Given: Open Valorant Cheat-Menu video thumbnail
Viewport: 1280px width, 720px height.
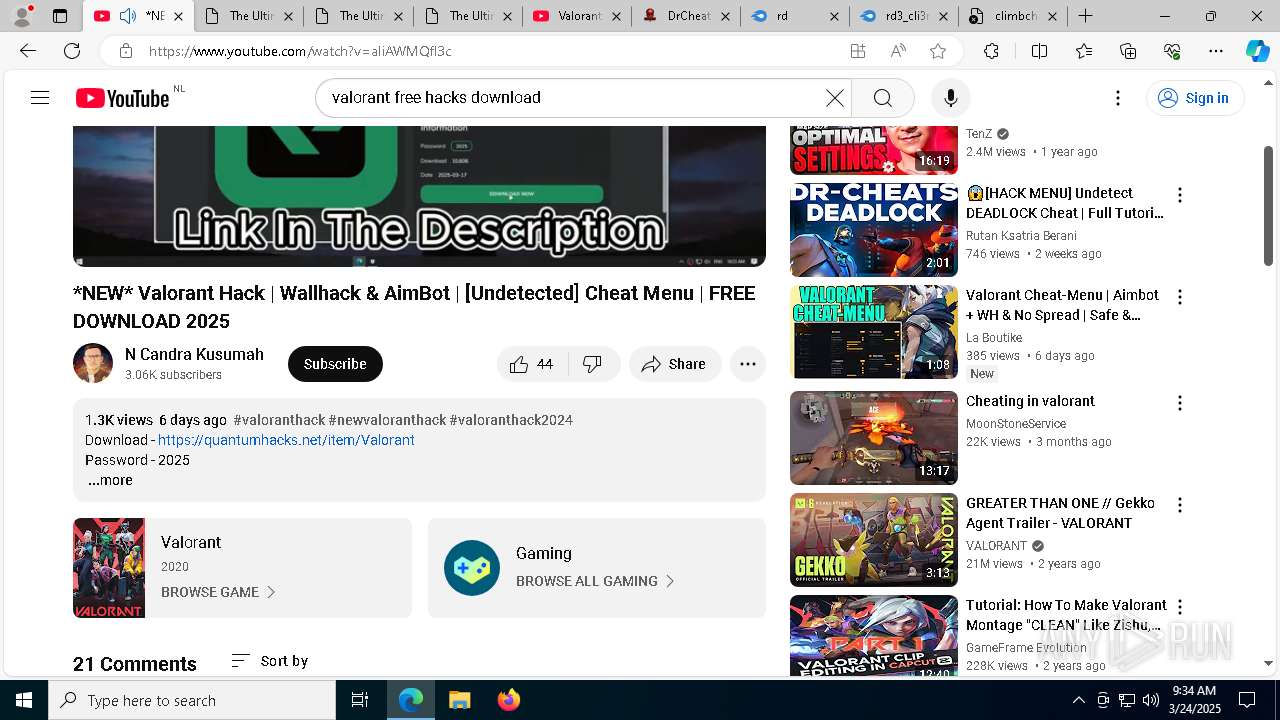Looking at the screenshot, I should click(x=874, y=332).
